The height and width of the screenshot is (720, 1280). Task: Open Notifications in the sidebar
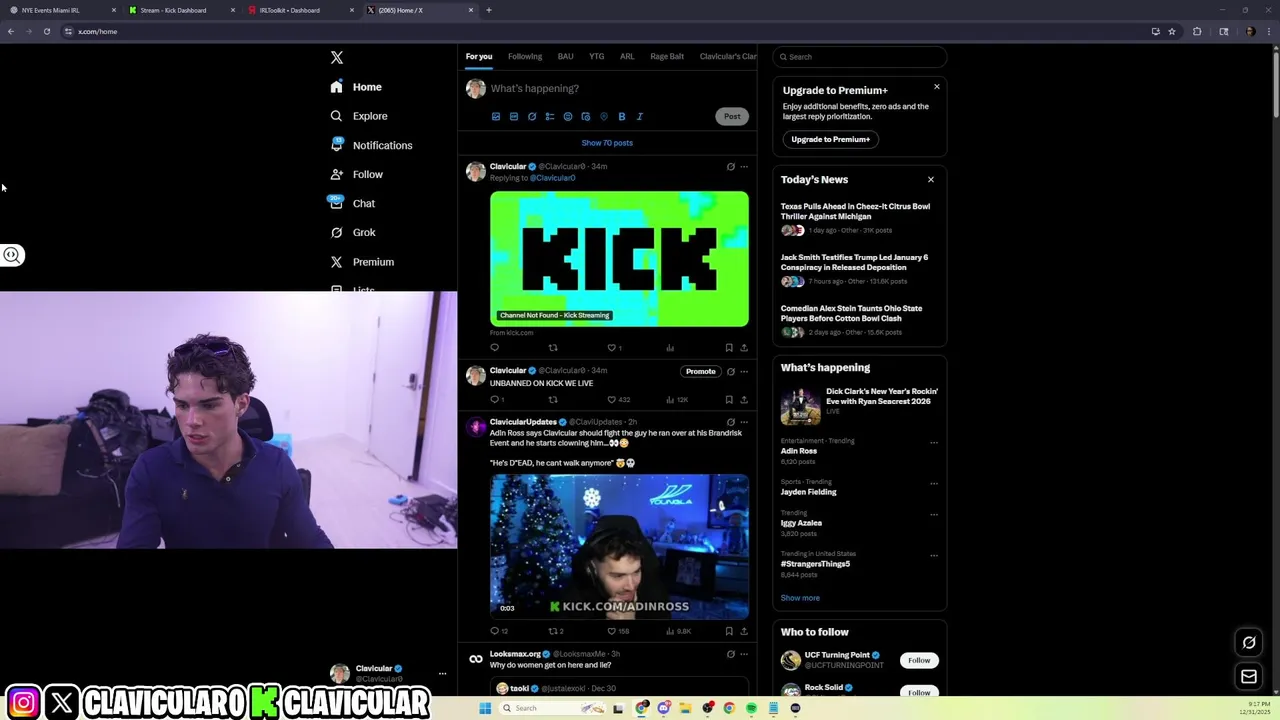(371, 145)
